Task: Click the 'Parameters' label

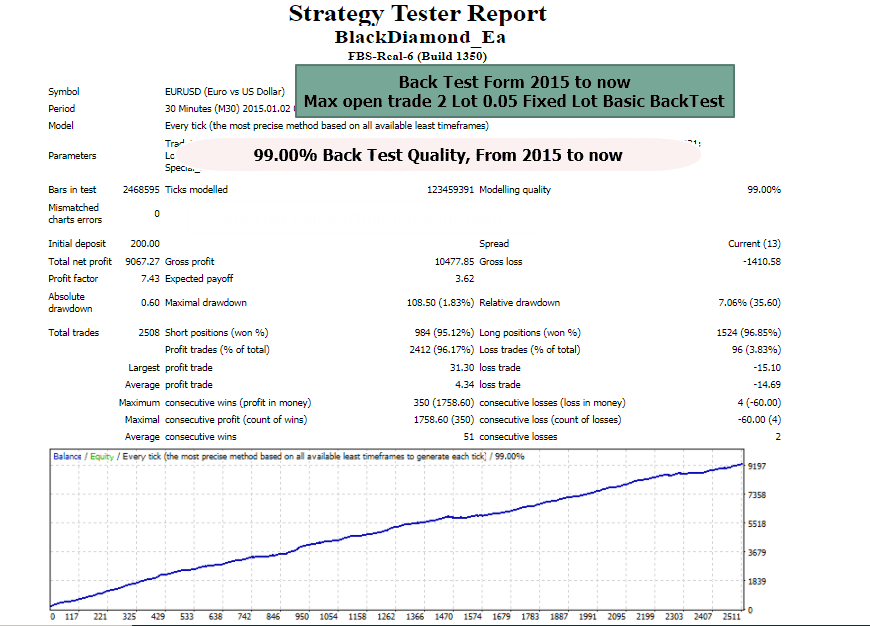Action: point(72,156)
